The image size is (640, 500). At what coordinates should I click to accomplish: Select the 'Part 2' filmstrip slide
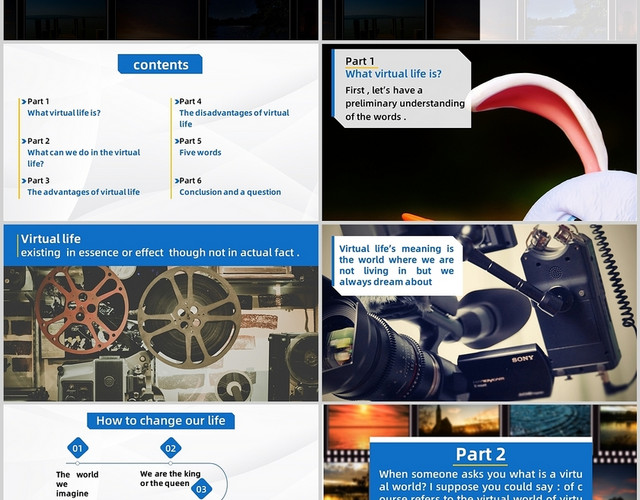[x=479, y=452]
